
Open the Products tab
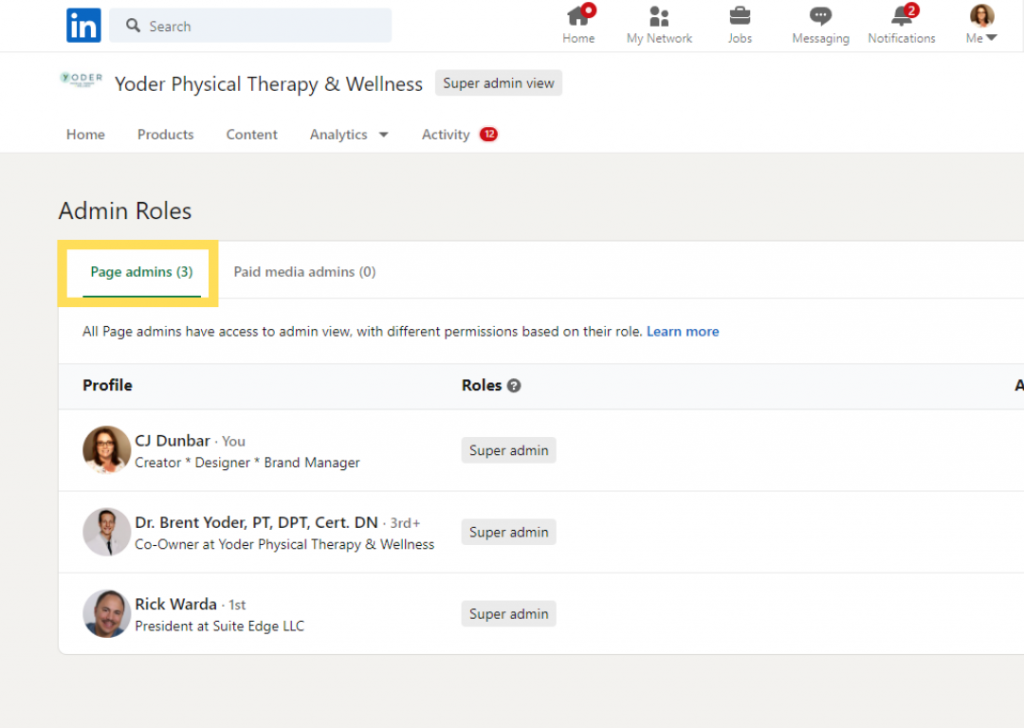tap(165, 135)
